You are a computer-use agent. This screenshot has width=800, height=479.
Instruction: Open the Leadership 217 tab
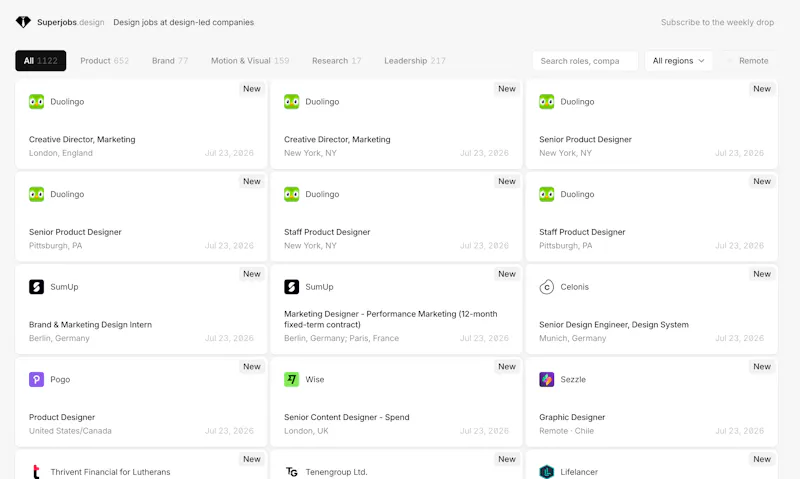(415, 61)
